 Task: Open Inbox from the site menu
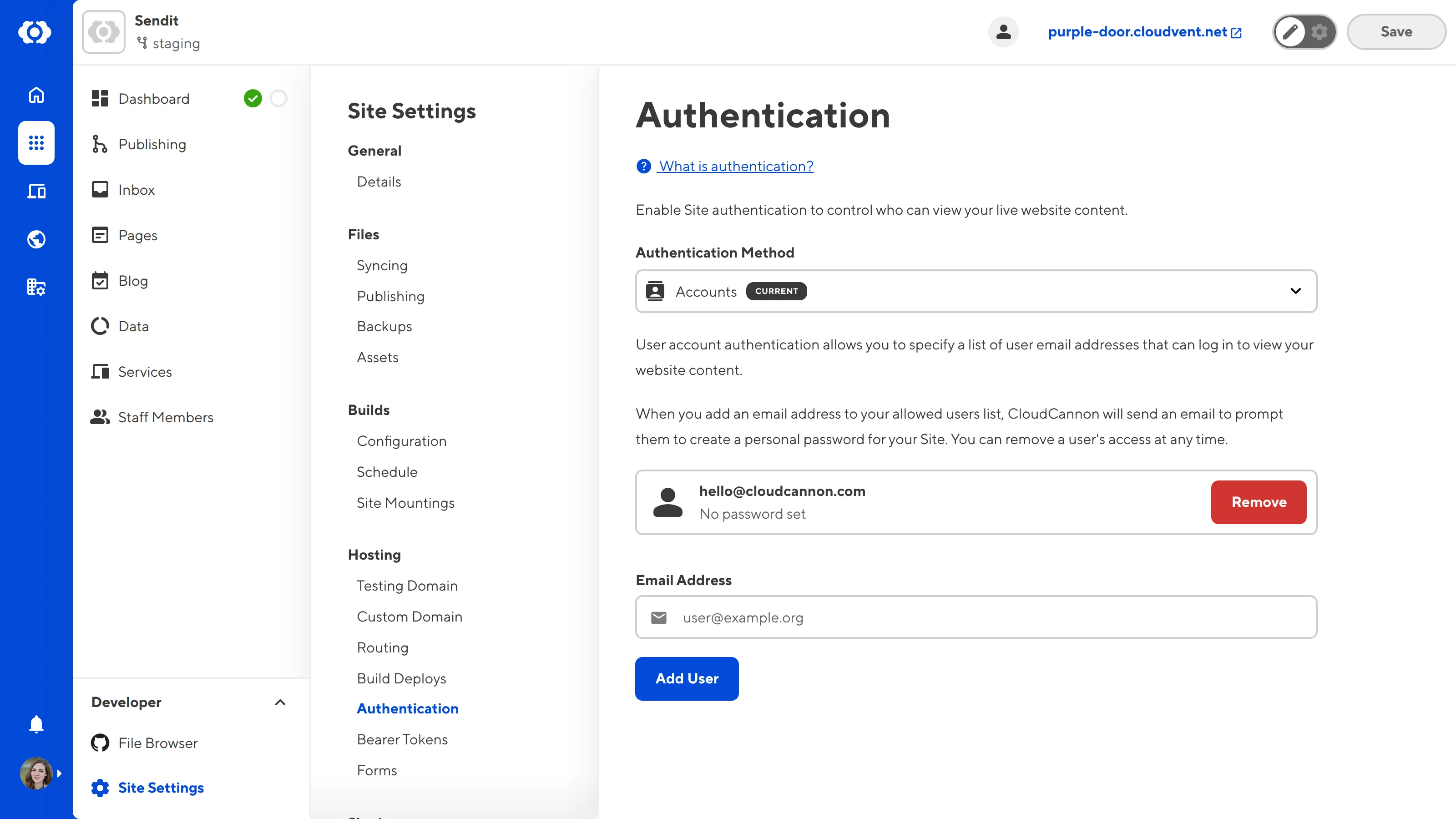tap(136, 190)
